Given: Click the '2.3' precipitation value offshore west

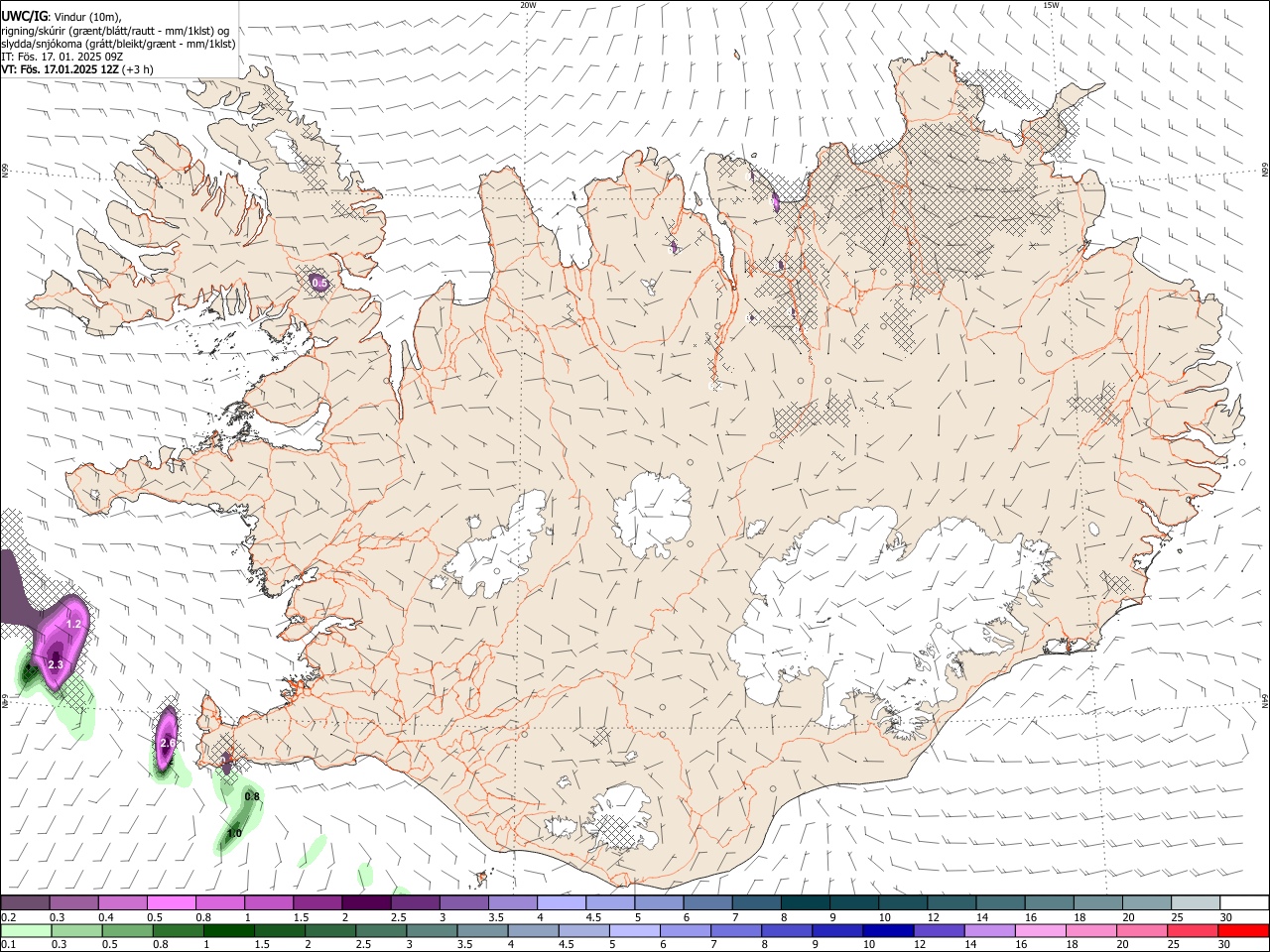Looking at the screenshot, I should (x=56, y=664).
